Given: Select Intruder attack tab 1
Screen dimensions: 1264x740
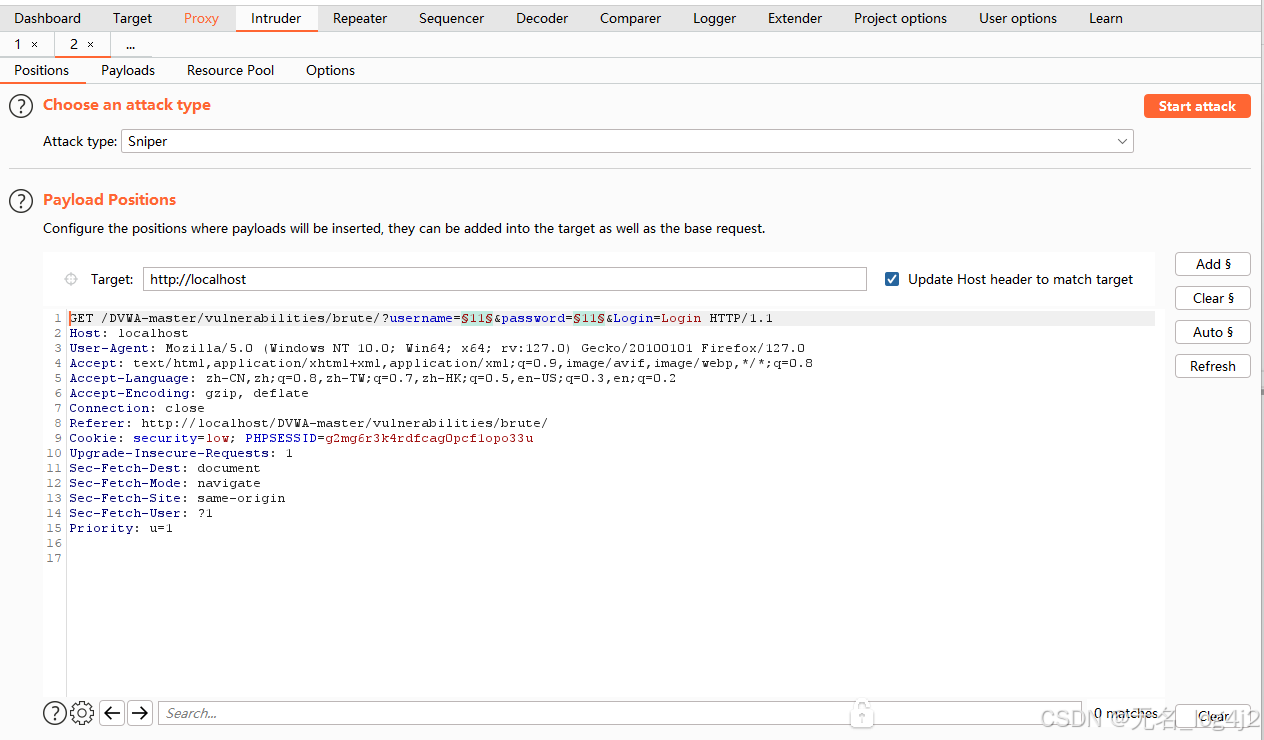Looking at the screenshot, I should (18, 44).
